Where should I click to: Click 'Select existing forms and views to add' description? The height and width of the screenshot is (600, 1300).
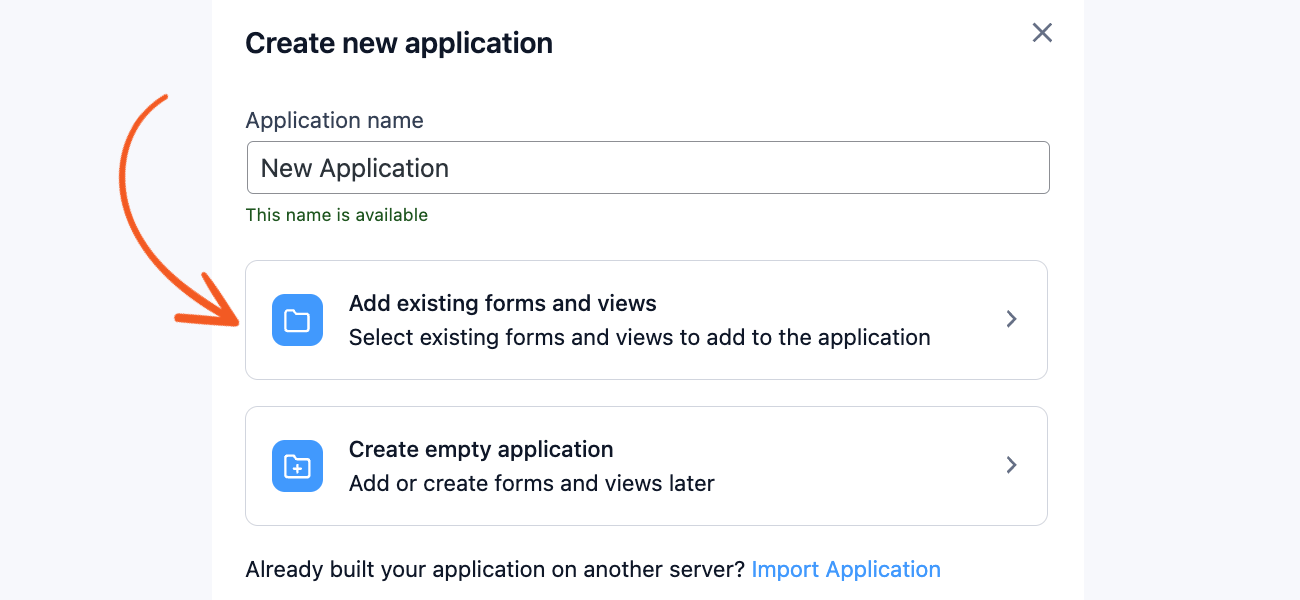(640, 338)
